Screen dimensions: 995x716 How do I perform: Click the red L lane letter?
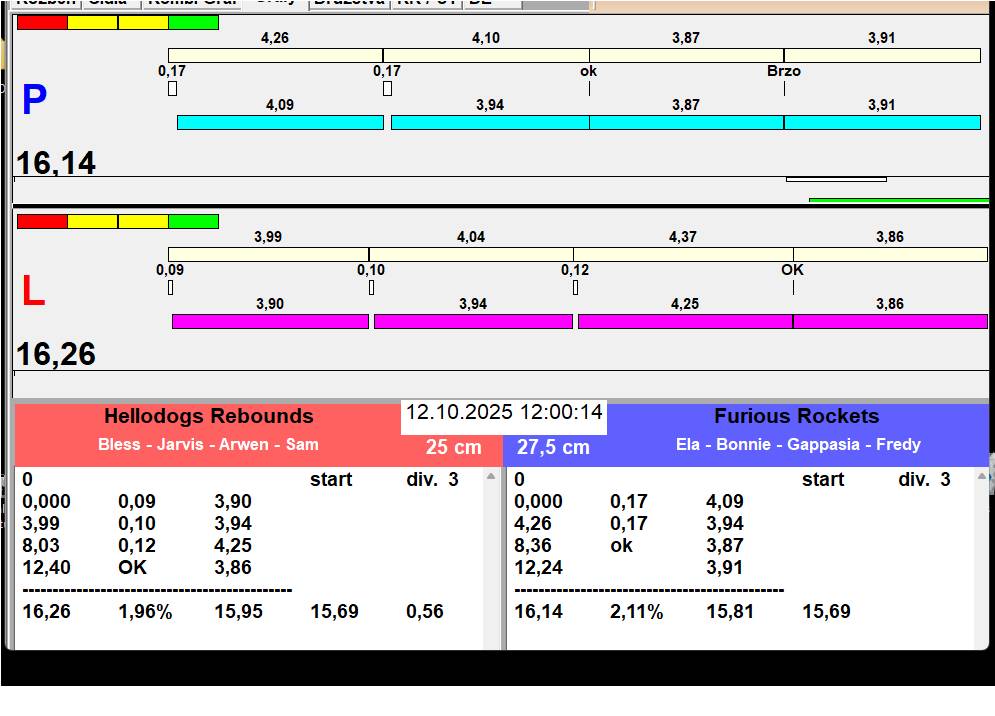click(x=34, y=291)
